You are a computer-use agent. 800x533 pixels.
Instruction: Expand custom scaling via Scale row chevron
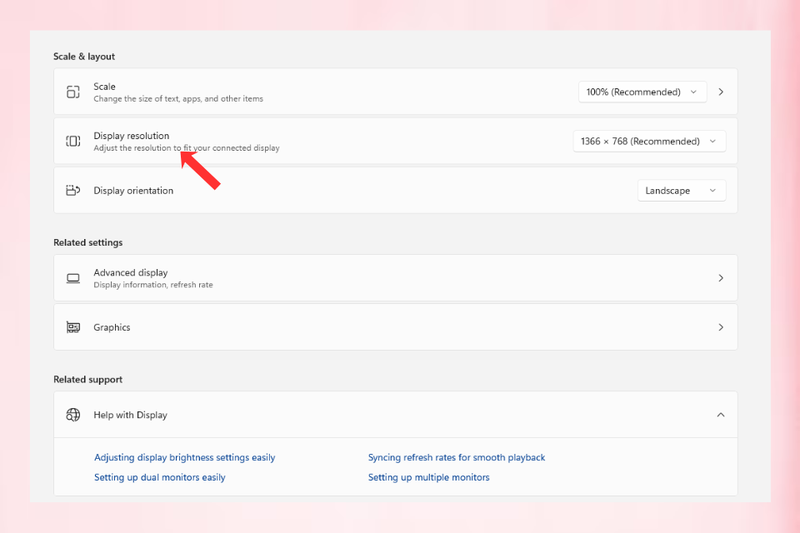721,92
